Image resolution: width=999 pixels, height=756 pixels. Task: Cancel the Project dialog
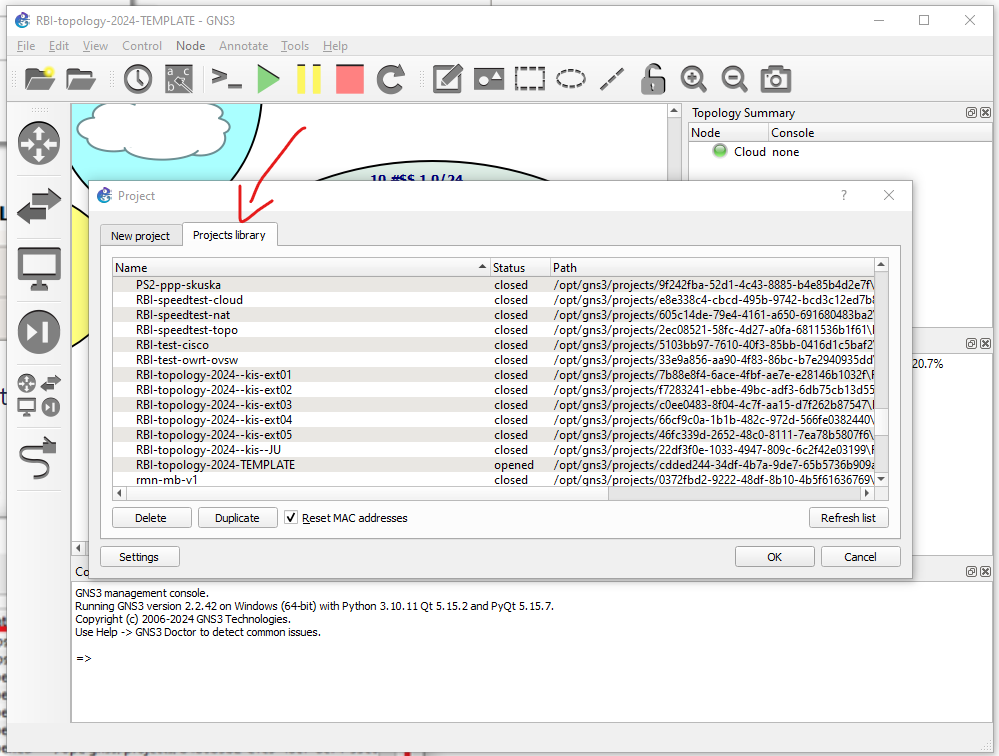(861, 557)
